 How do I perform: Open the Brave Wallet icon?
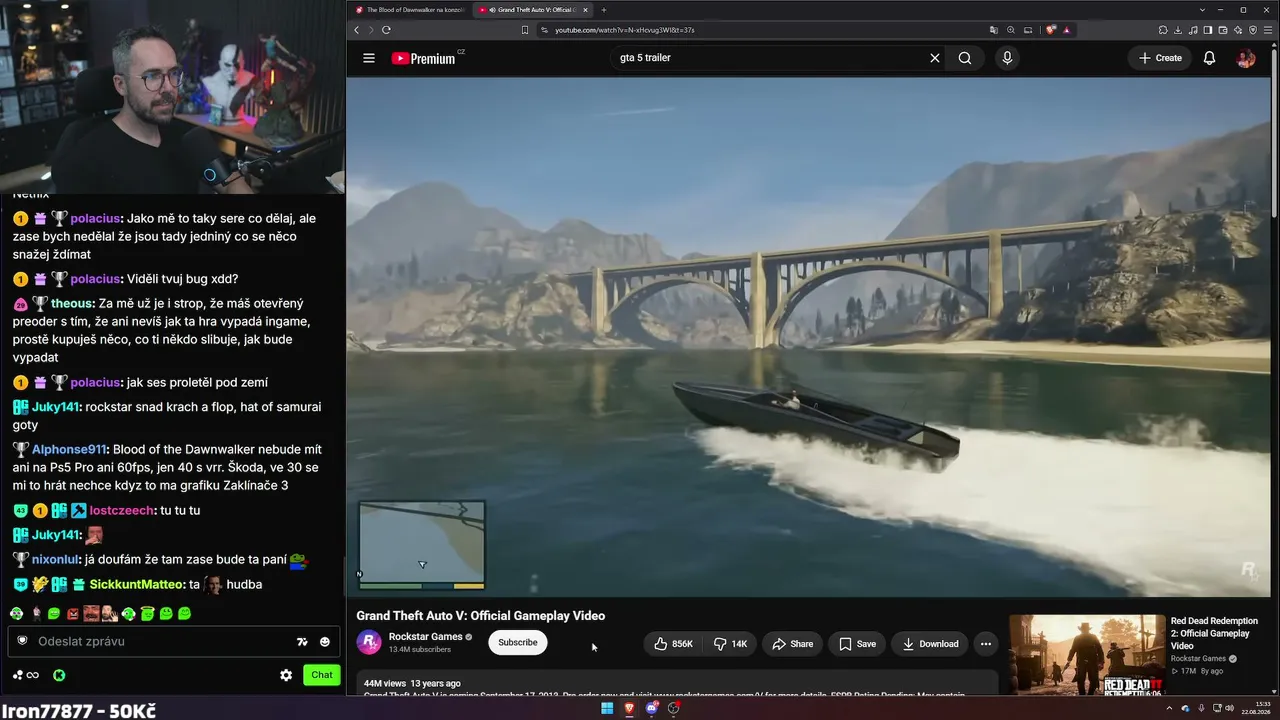point(1223,30)
